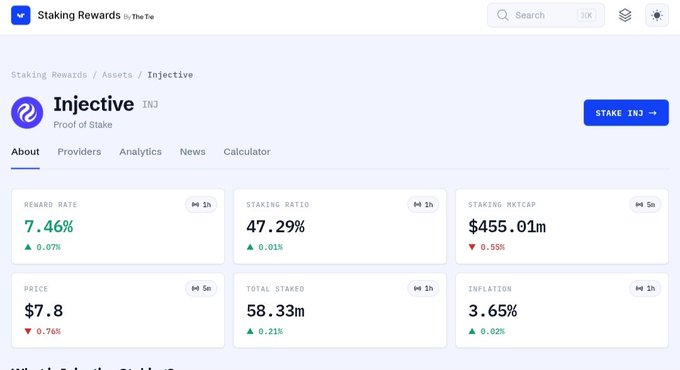
Task: Click the Staking Rewards logo icon
Action: [20, 15]
